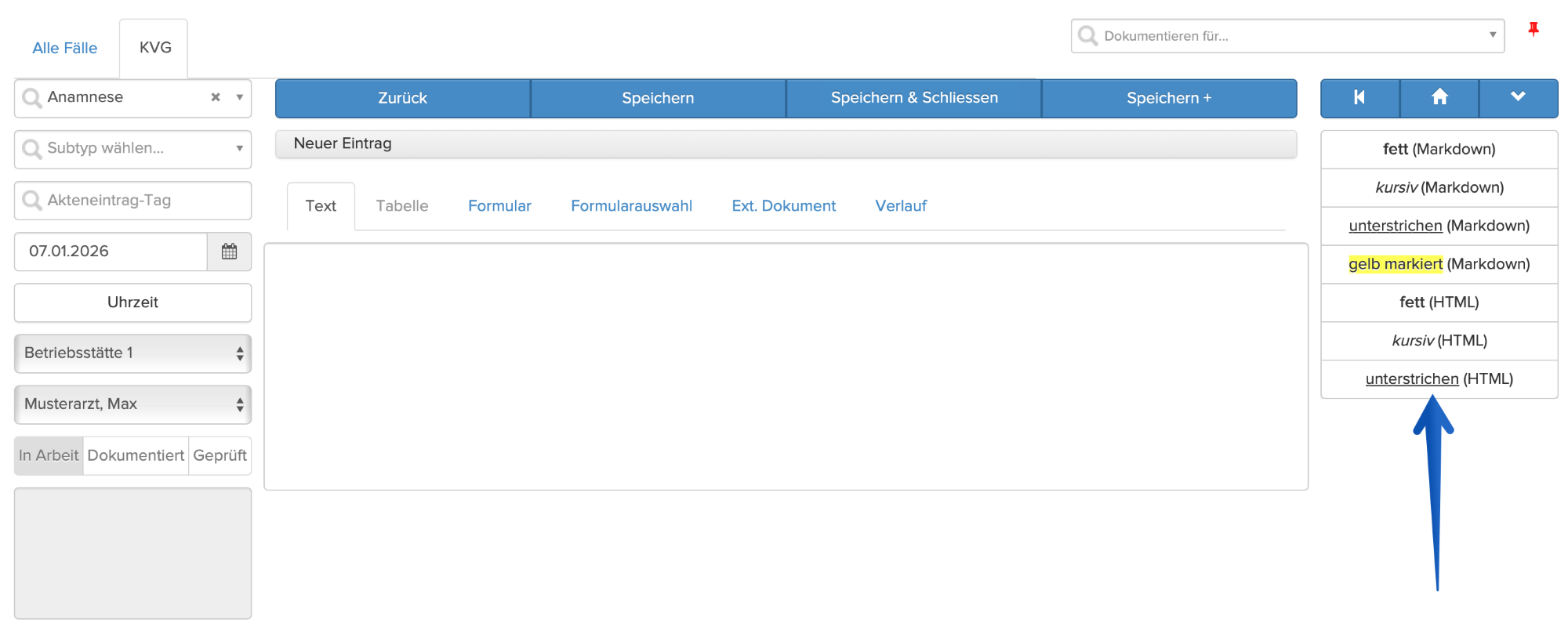
Task: Open the Betriebsstätte 1 dropdown
Action: pos(132,353)
